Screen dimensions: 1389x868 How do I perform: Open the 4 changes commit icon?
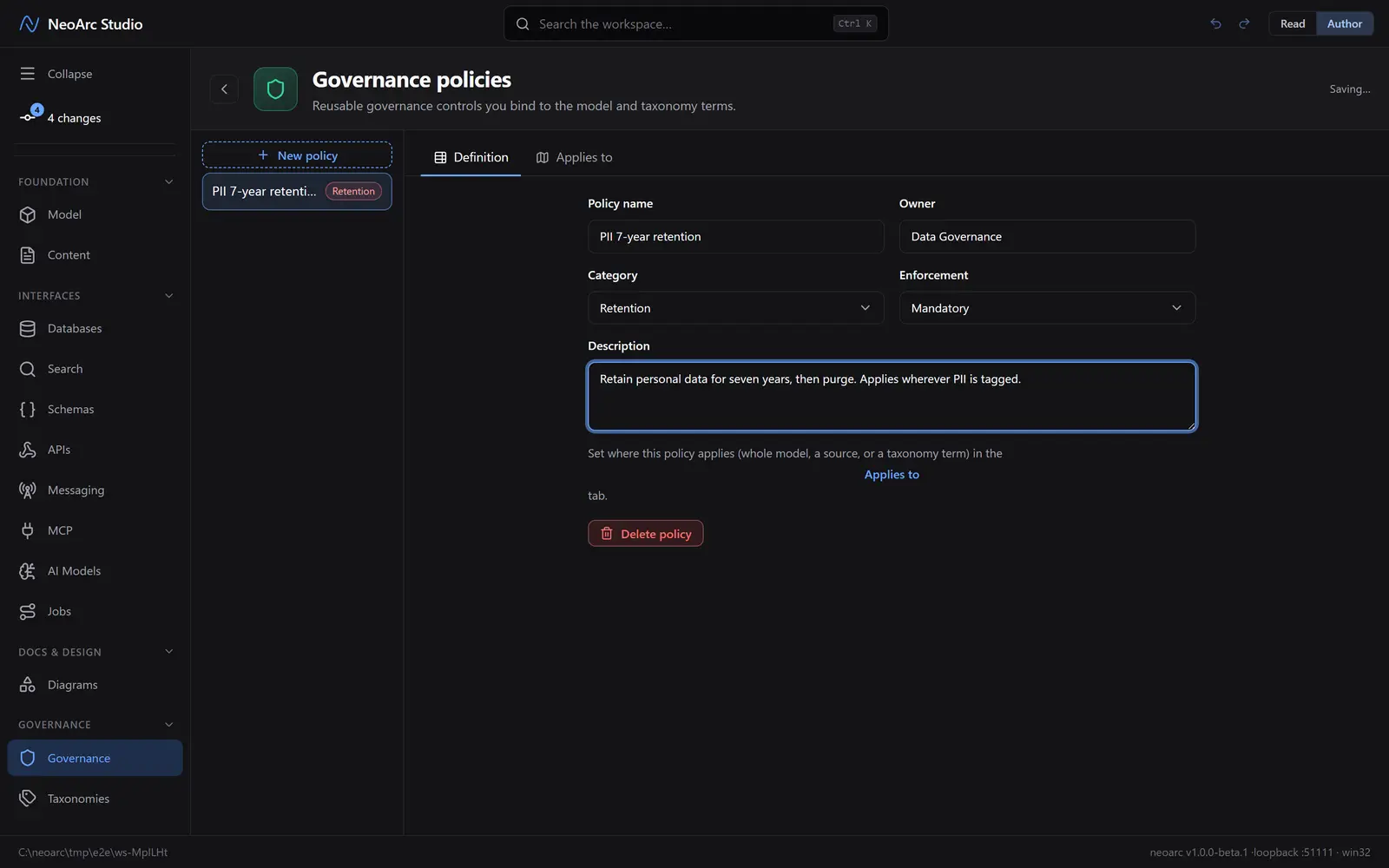coord(28,117)
